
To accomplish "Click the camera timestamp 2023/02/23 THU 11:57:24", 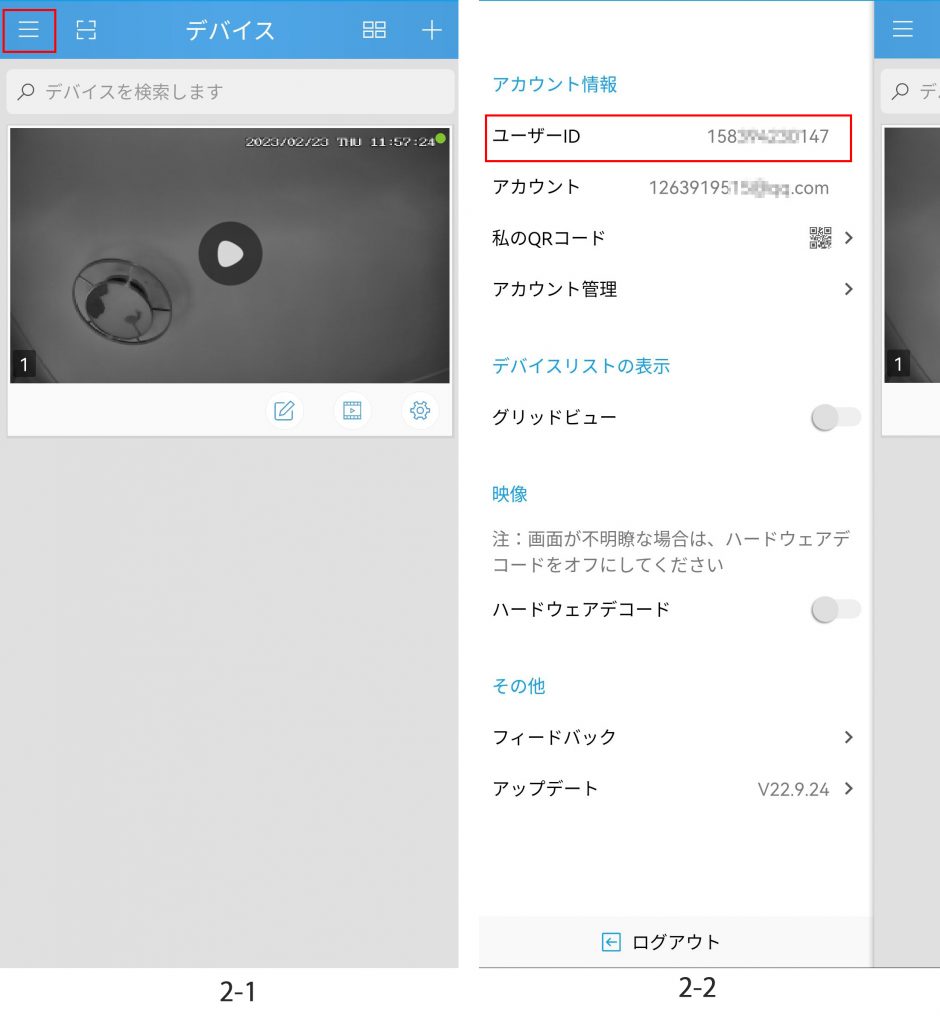I will 340,142.
